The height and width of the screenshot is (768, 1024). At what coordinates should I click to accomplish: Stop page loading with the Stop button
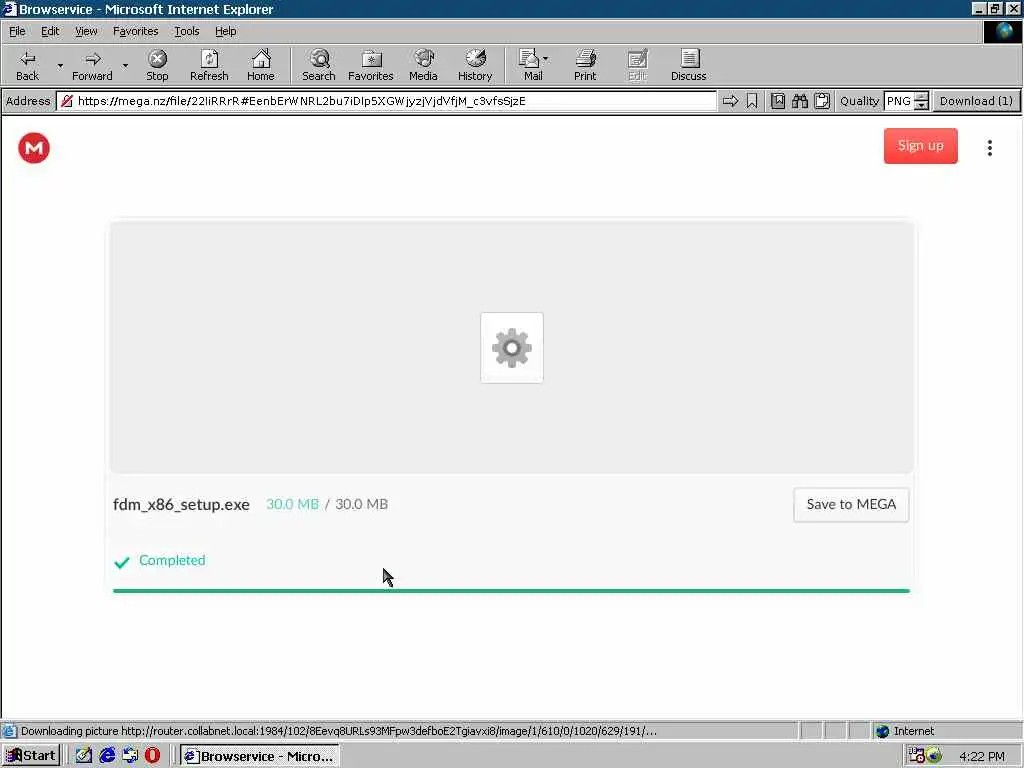157,65
